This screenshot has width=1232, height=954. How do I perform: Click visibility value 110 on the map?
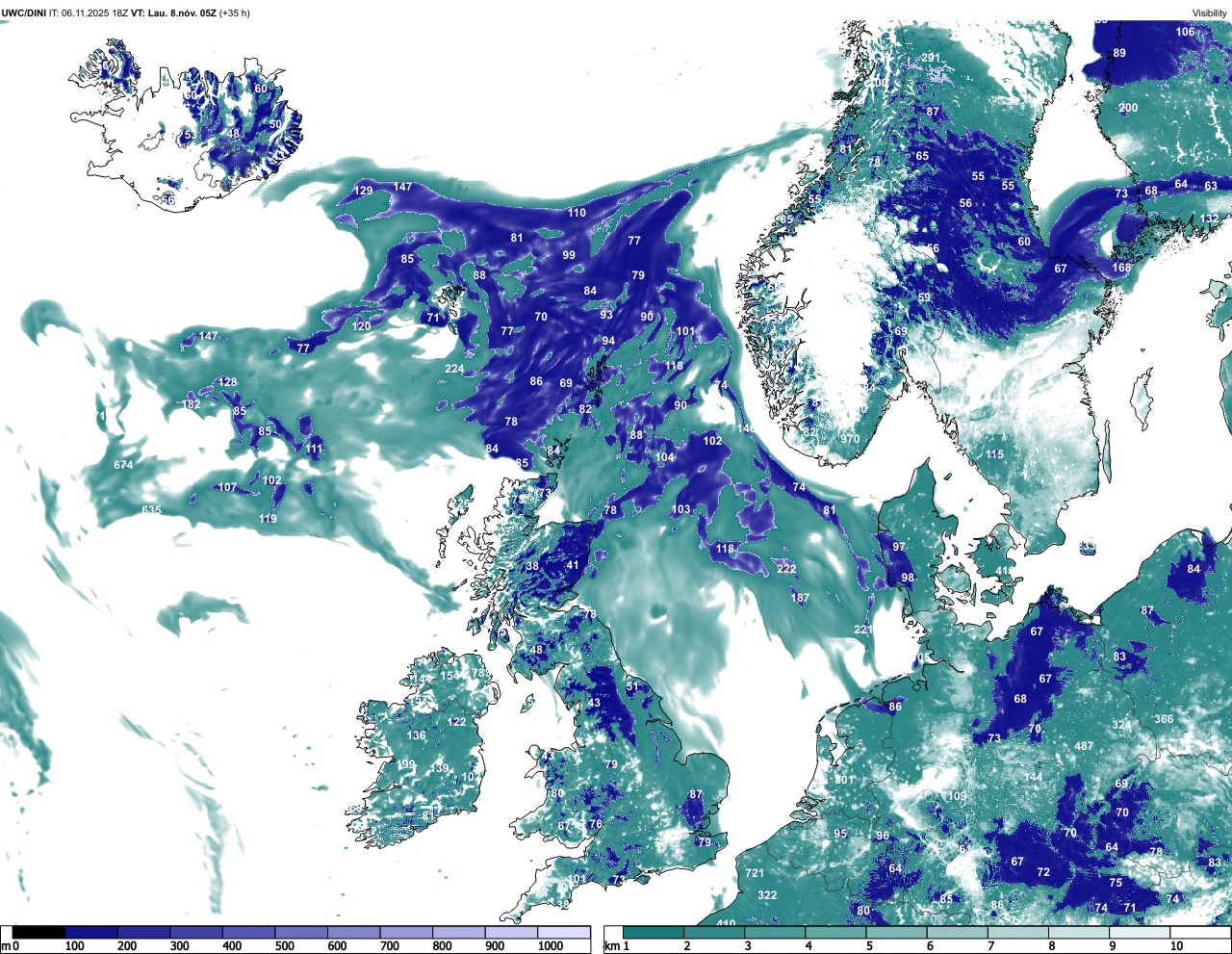(577, 213)
